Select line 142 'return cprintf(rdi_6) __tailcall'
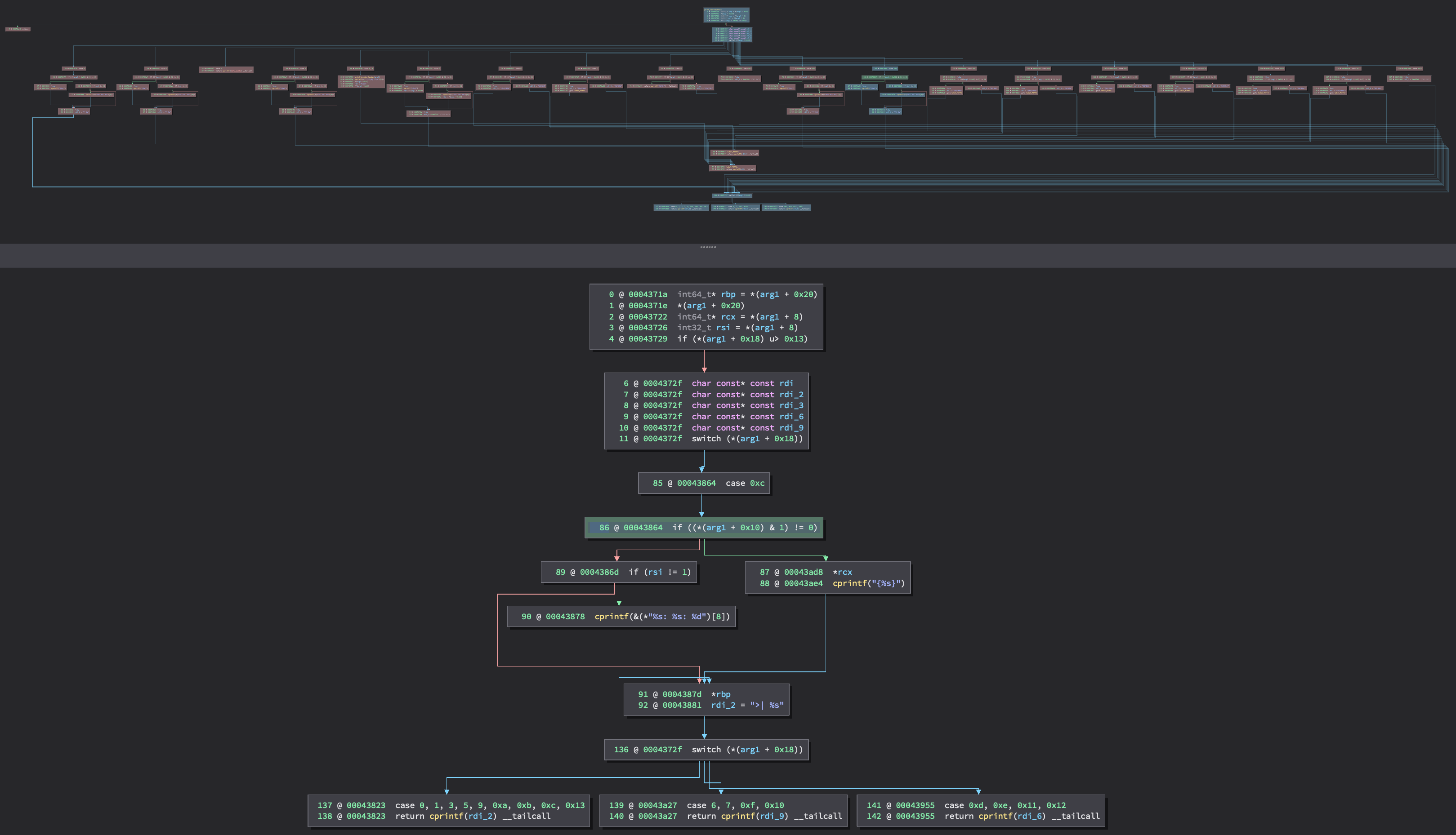Viewport: 1456px width, 835px height. click(983, 816)
